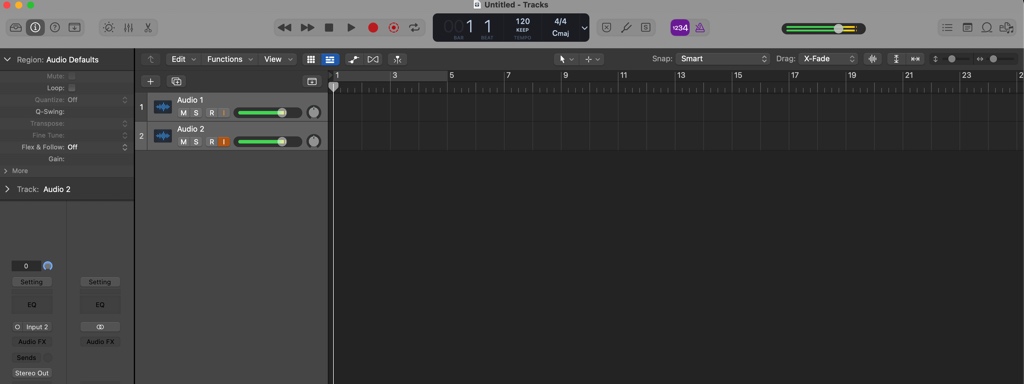Screen dimensions: 1024x384
Task: Start playback with Play button
Action: coord(351,27)
